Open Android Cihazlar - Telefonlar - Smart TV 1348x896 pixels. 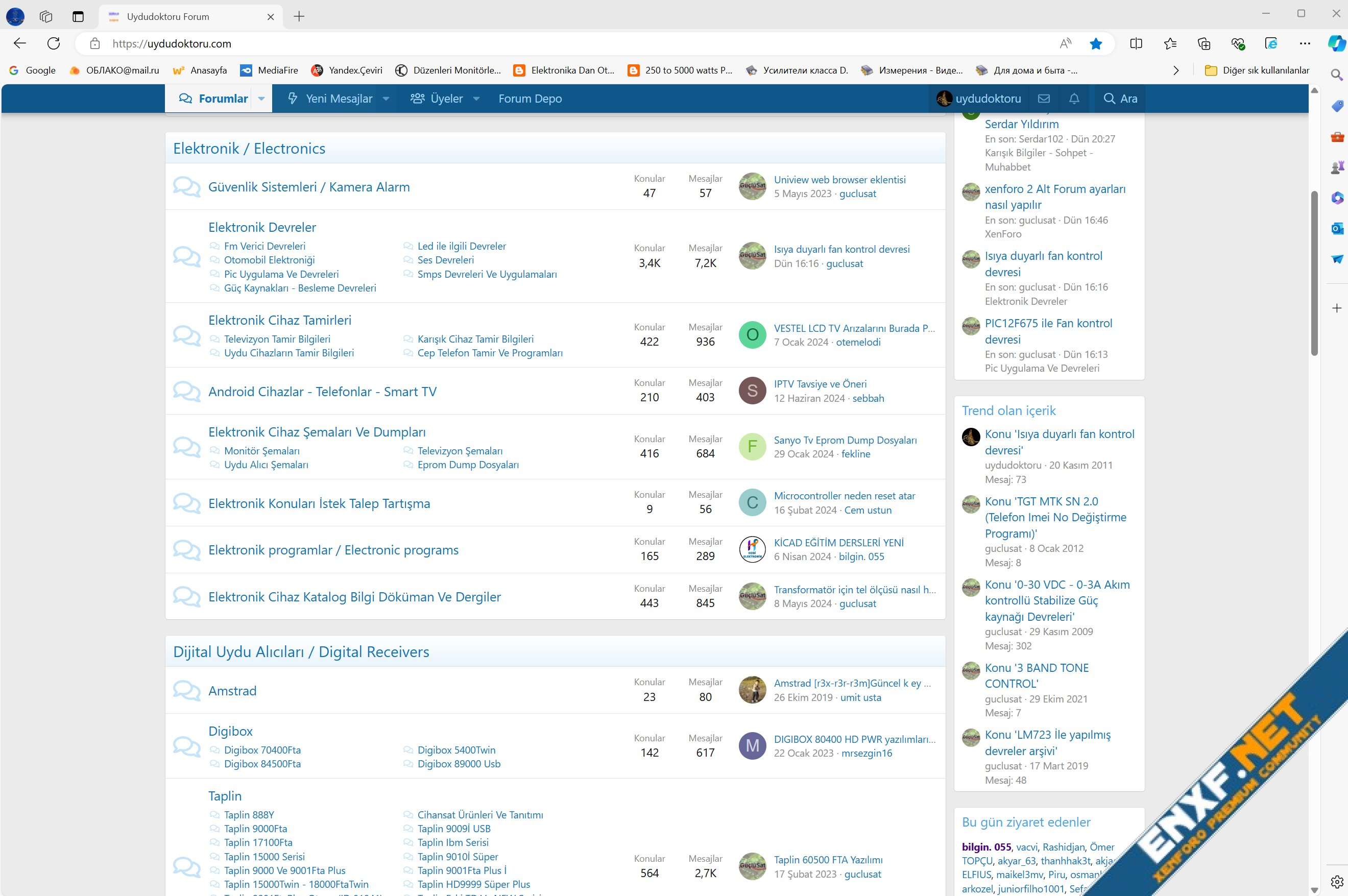pyautogui.click(x=322, y=392)
